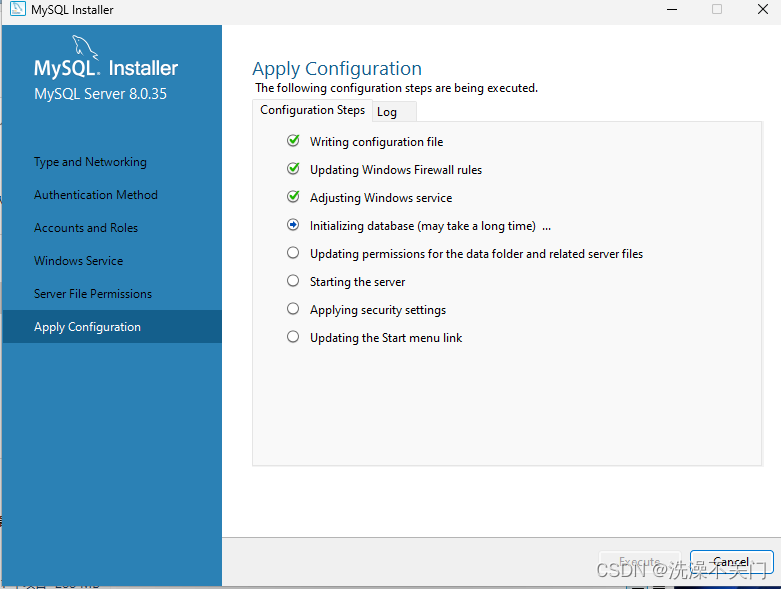The width and height of the screenshot is (781, 589).
Task: Click the Cancel button
Action: (x=731, y=562)
